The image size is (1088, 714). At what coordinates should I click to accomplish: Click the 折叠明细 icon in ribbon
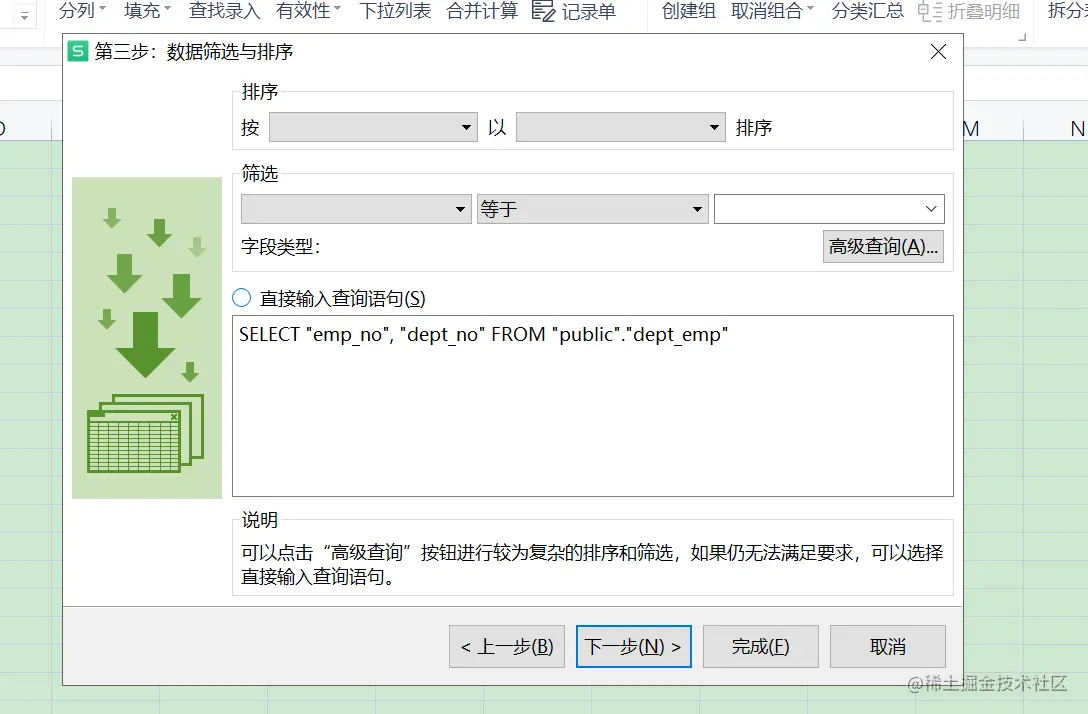(x=929, y=11)
